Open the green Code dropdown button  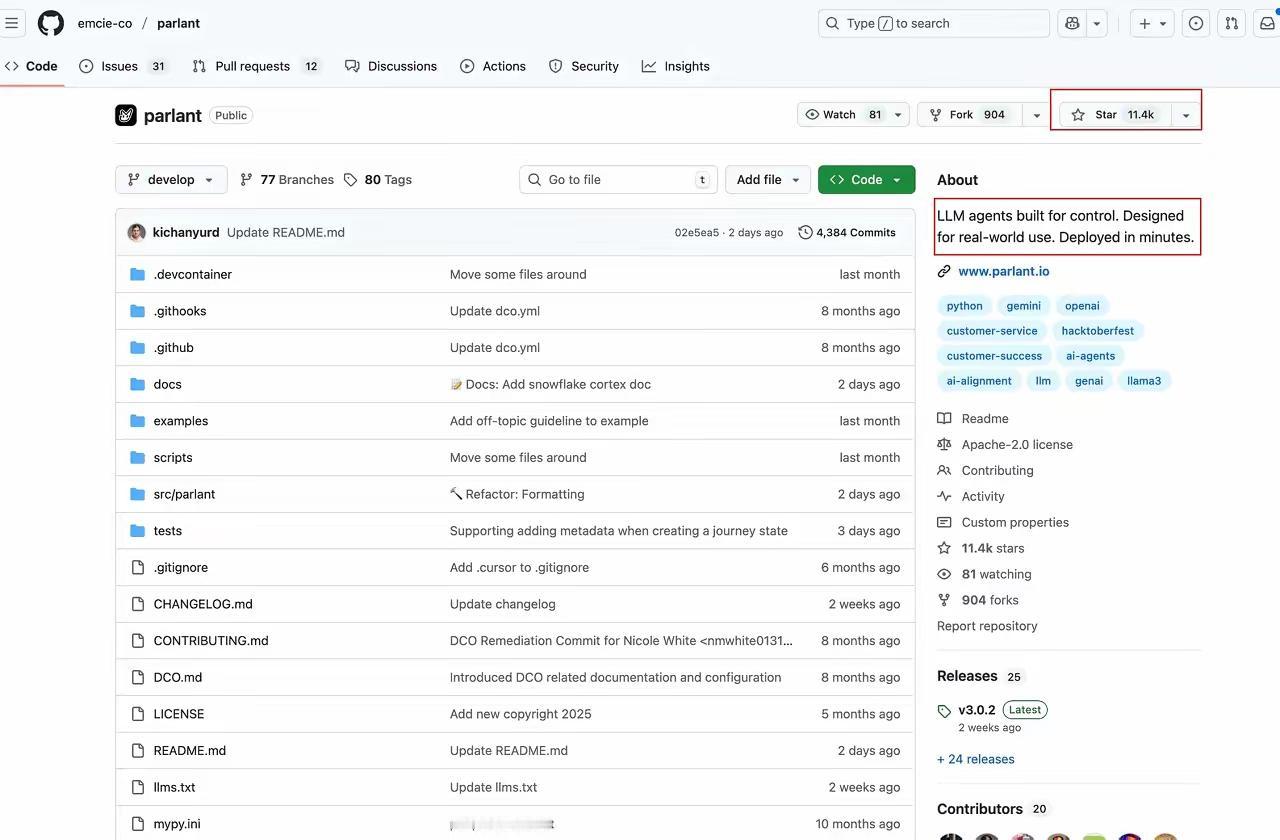[866, 180]
